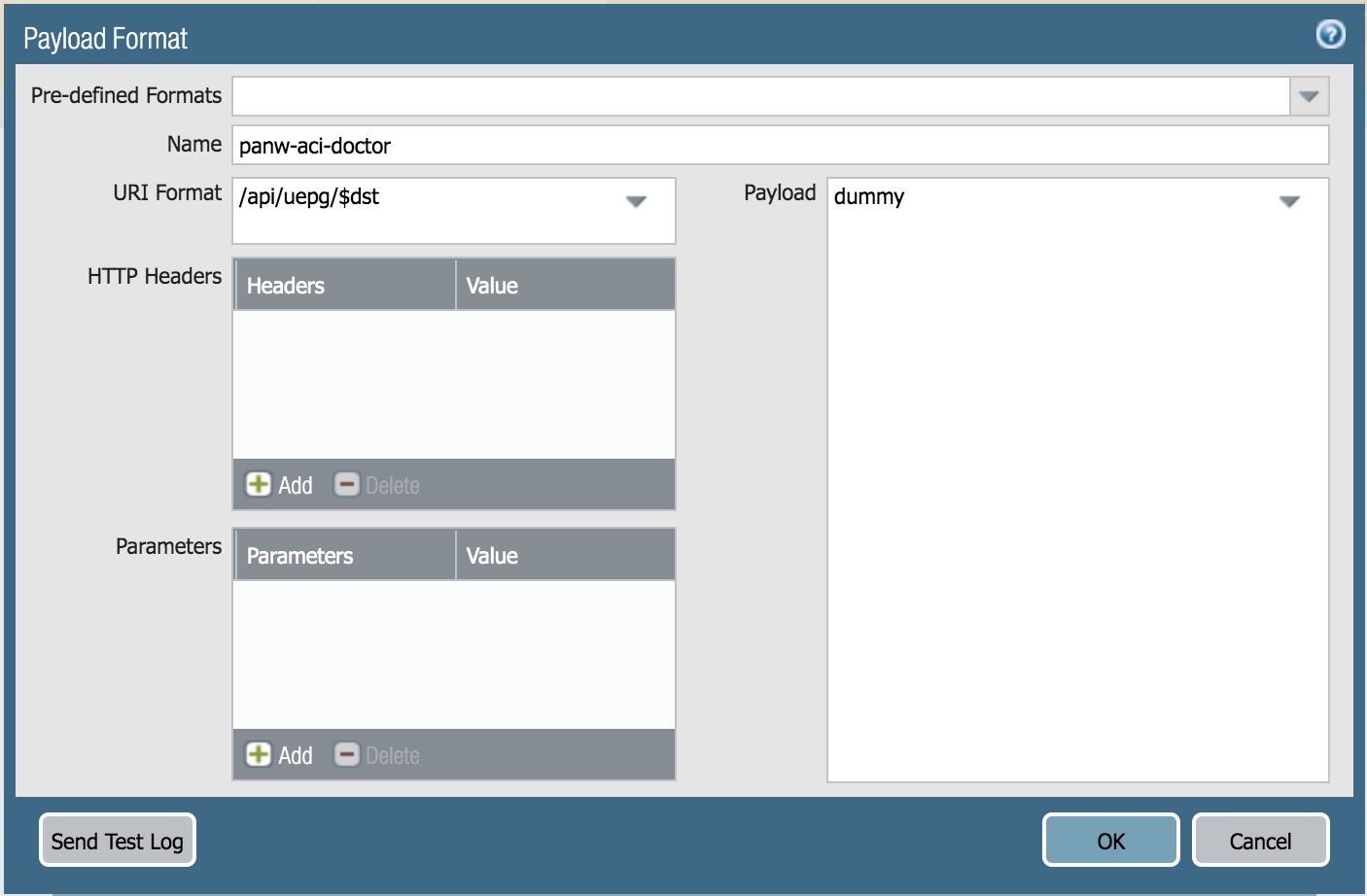Click the green plus icon under HTTP Headers
The image size is (1367, 896).
(x=259, y=484)
